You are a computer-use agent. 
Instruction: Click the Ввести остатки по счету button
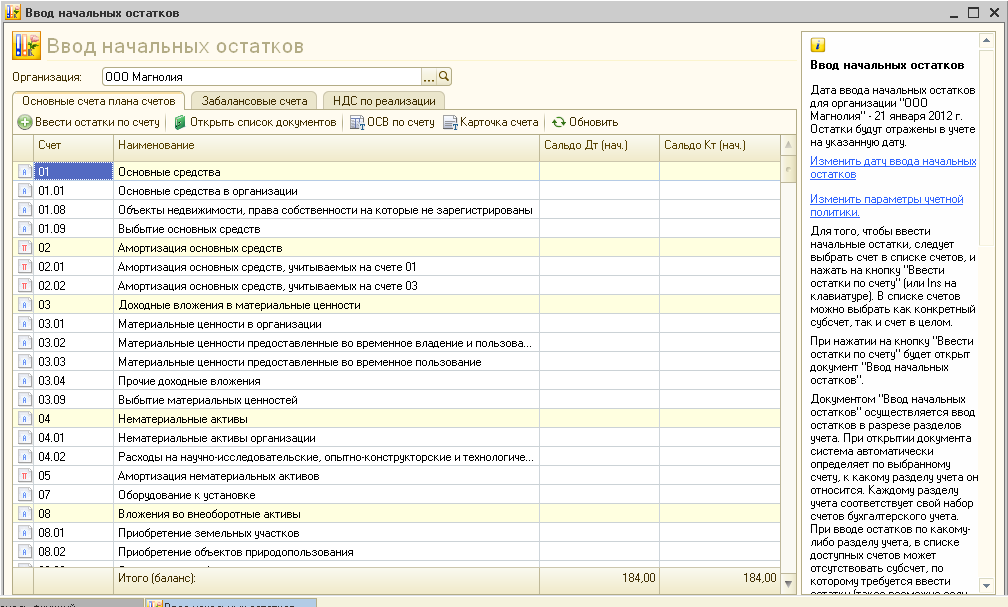pos(89,122)
